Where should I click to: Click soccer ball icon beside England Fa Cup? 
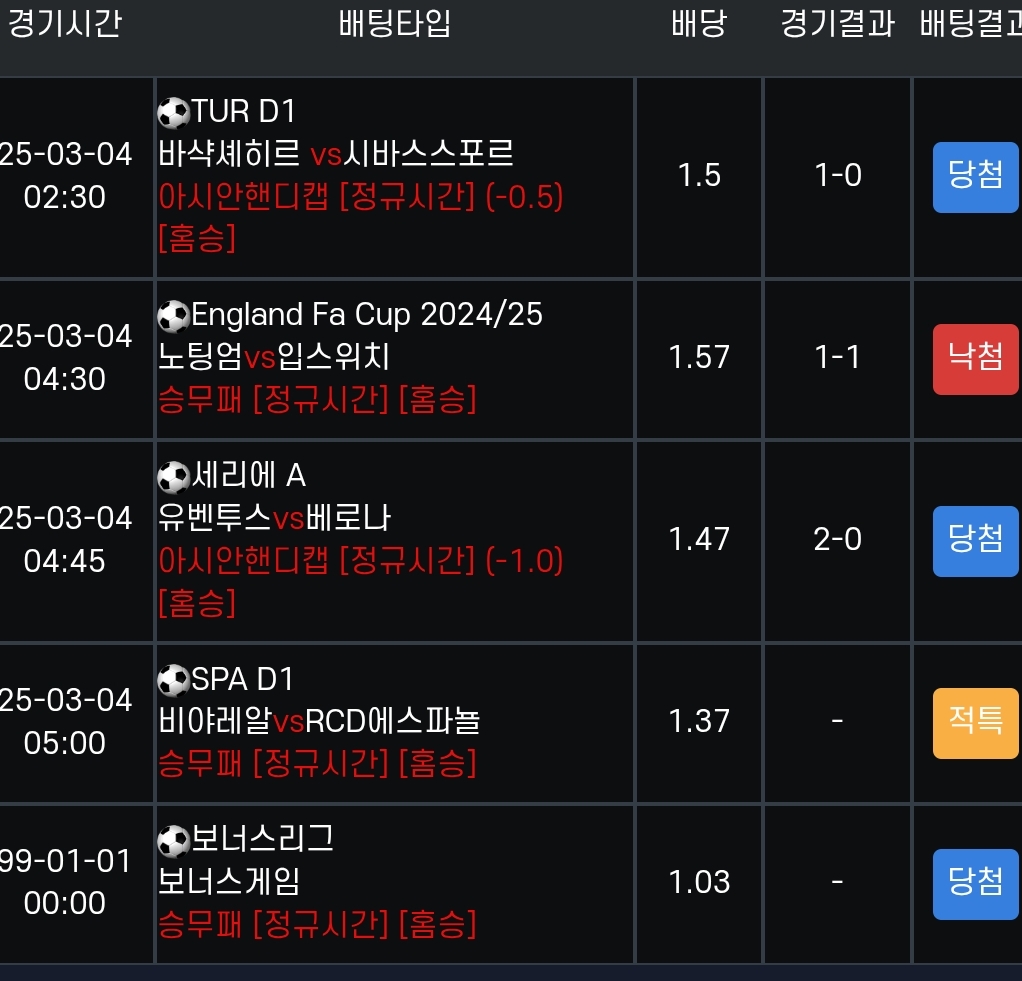[174, 317]
